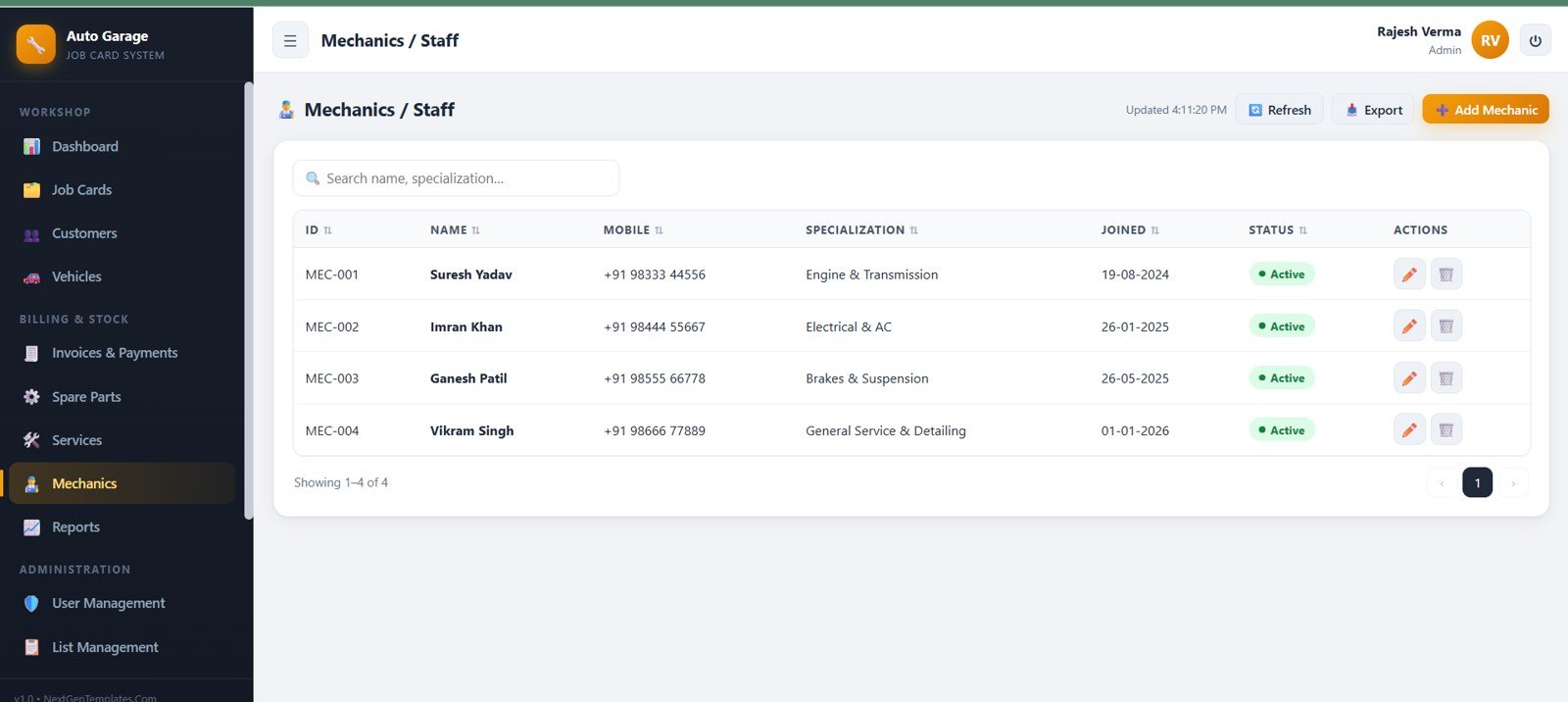Screen dimensions: 1568x702
Task: Open Invoices & Payments
Action: click(x=122, y=353)
